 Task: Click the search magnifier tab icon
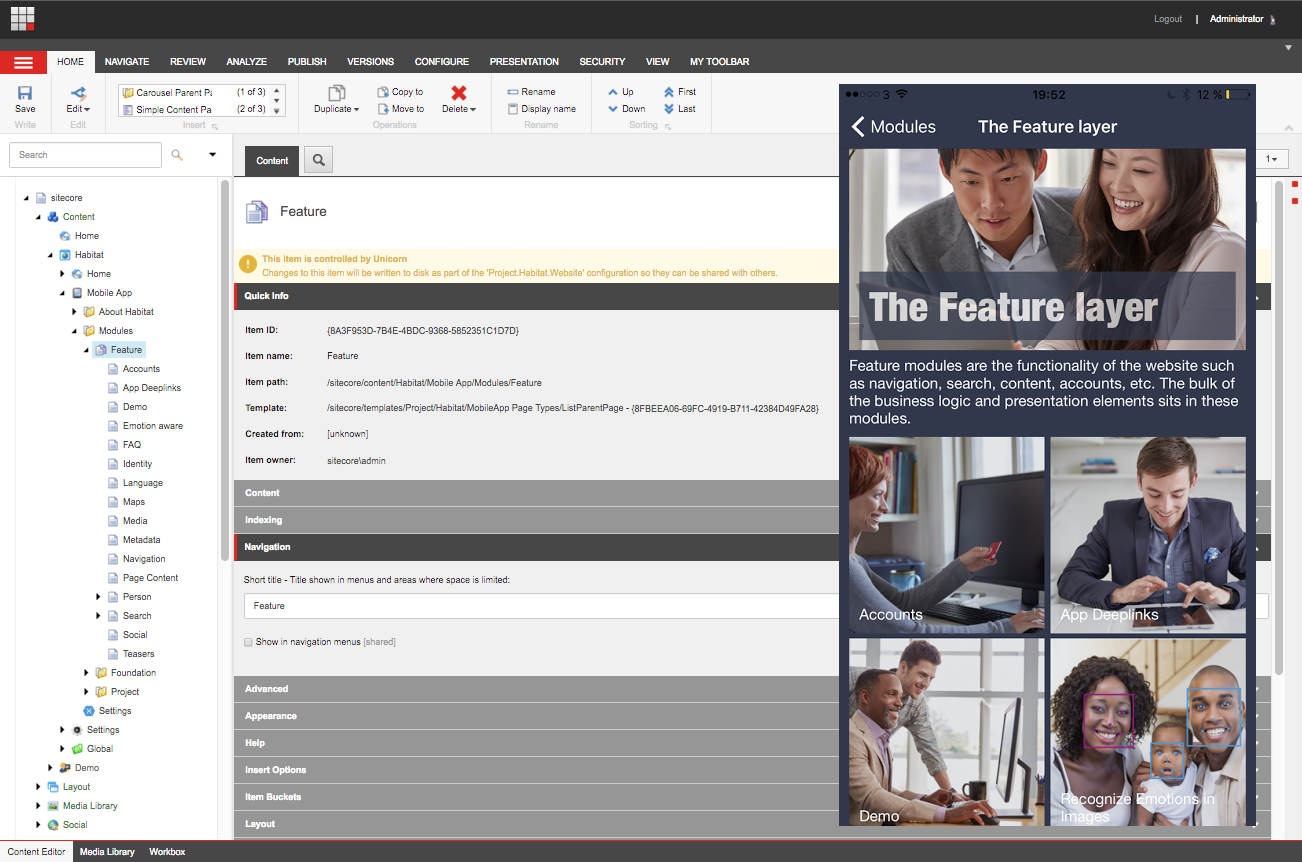pyautogui.click(x=318, y=160)
